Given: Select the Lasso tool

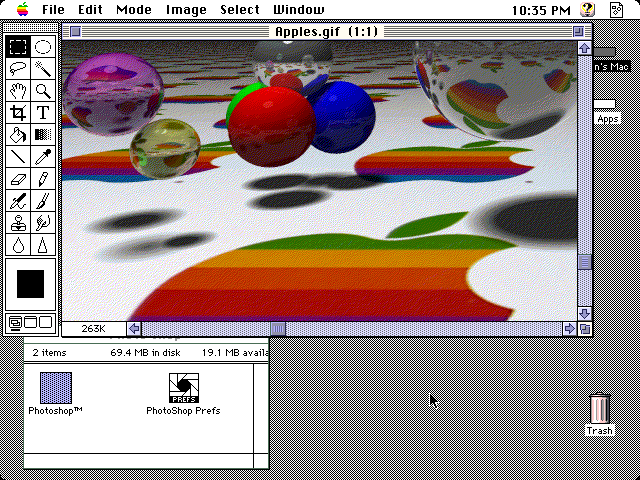Looking at the screenshot, I should [x=18, y=68].
